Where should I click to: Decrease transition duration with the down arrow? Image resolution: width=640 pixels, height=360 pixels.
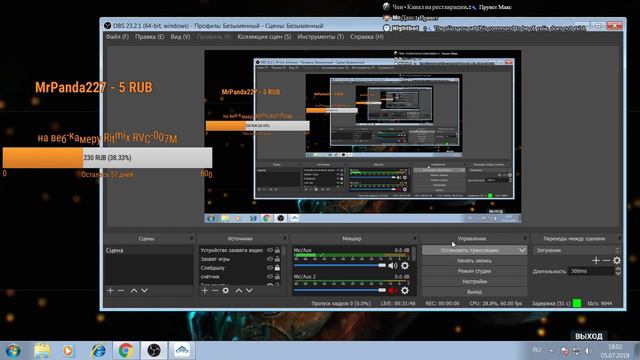point(618,273)
